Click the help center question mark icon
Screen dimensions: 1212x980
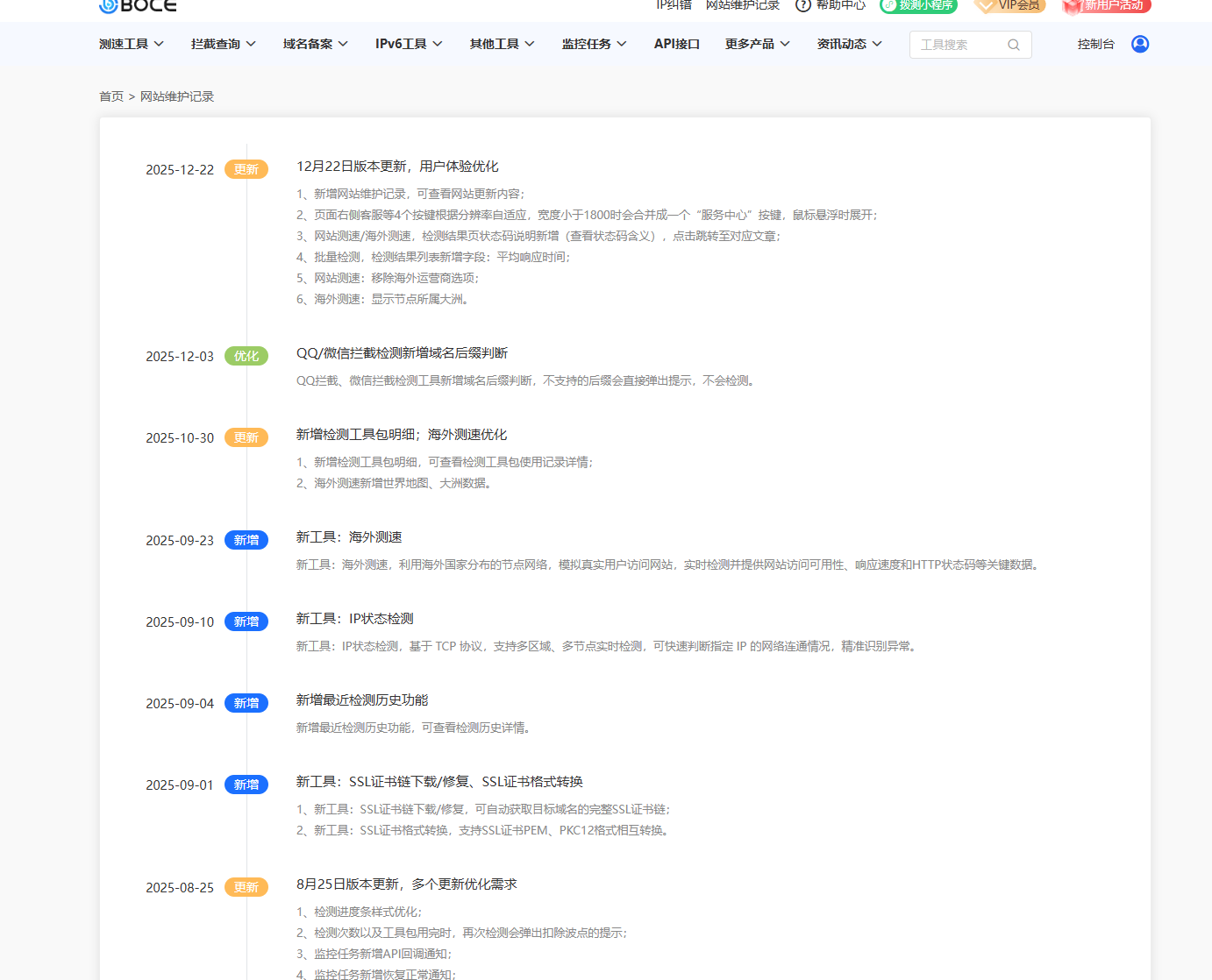[x=802, y=5]
